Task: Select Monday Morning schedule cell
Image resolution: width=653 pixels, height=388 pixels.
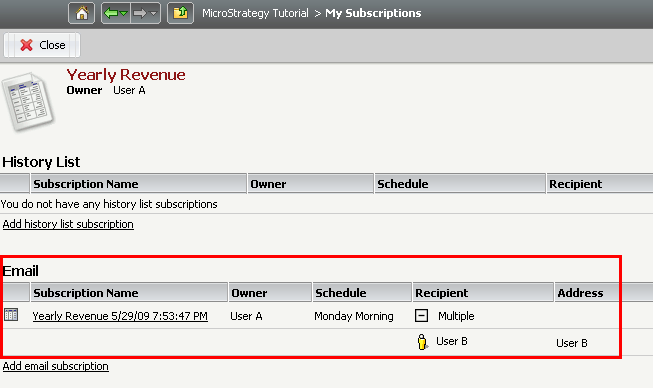Action: pos(354,316)
